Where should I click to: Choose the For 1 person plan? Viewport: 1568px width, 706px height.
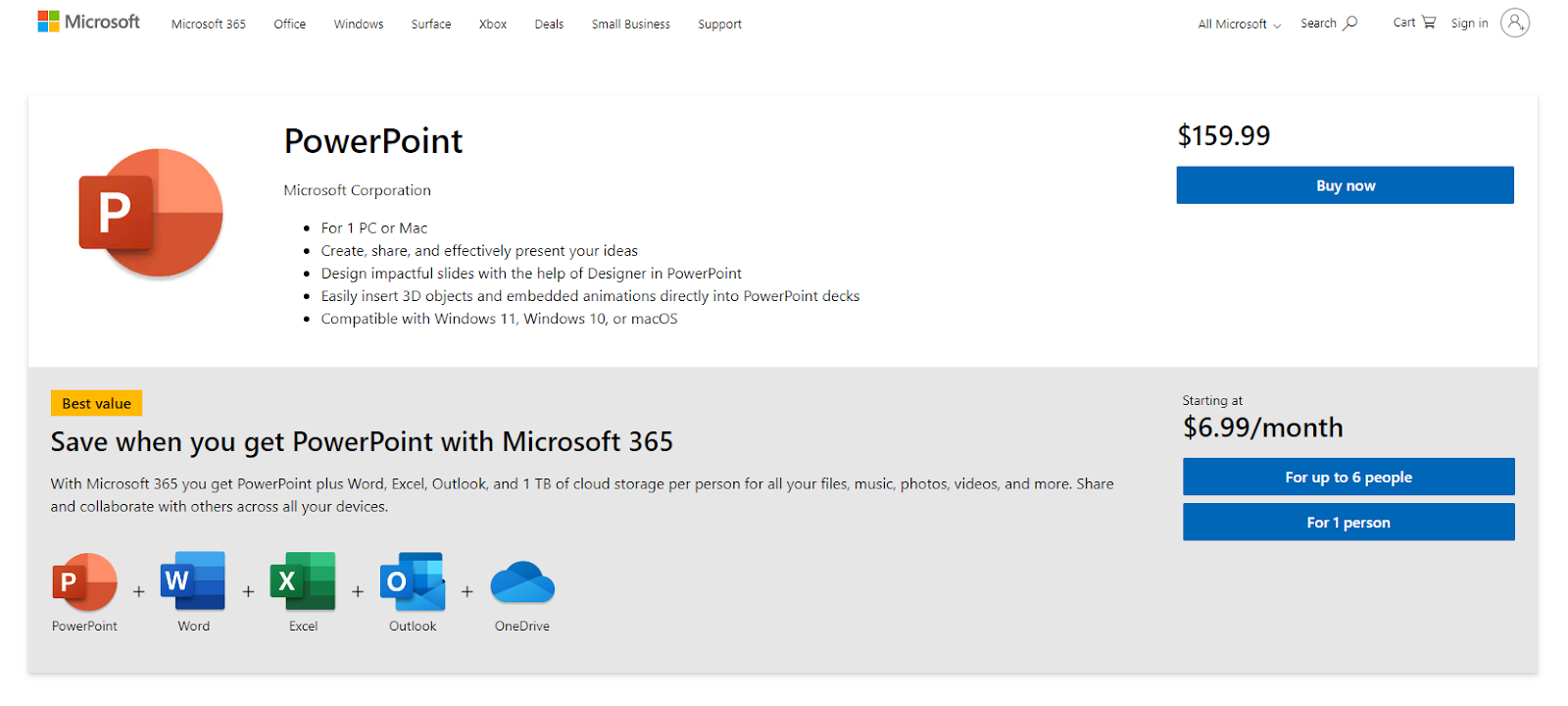pos(1348,522)
